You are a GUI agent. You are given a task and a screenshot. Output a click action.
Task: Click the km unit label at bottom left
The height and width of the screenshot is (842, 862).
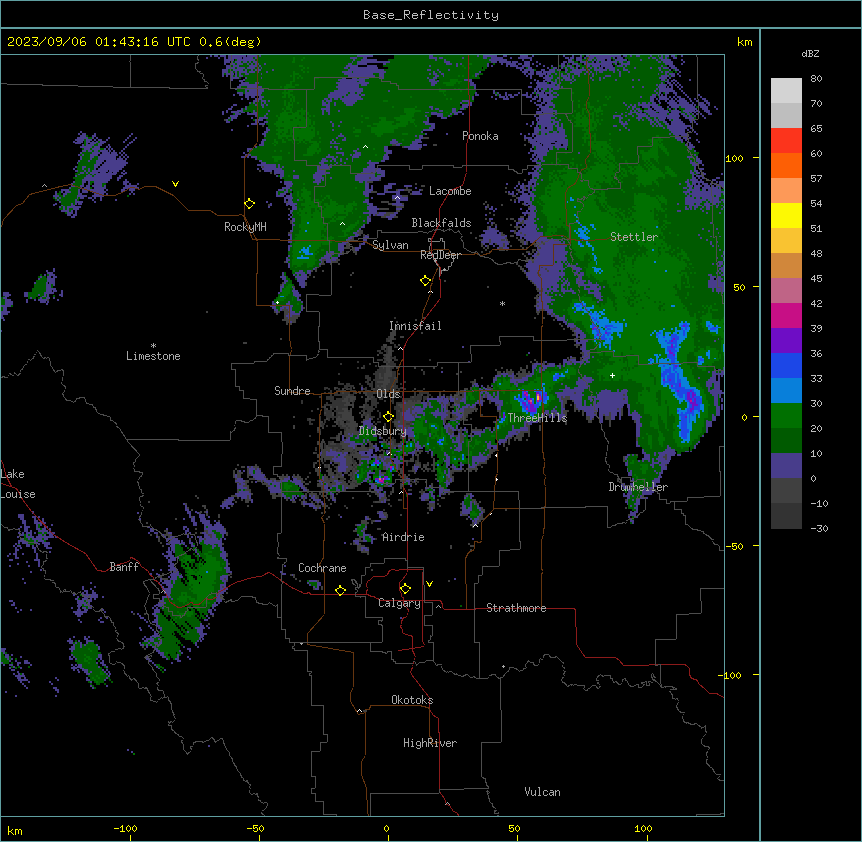click(15, 831)
